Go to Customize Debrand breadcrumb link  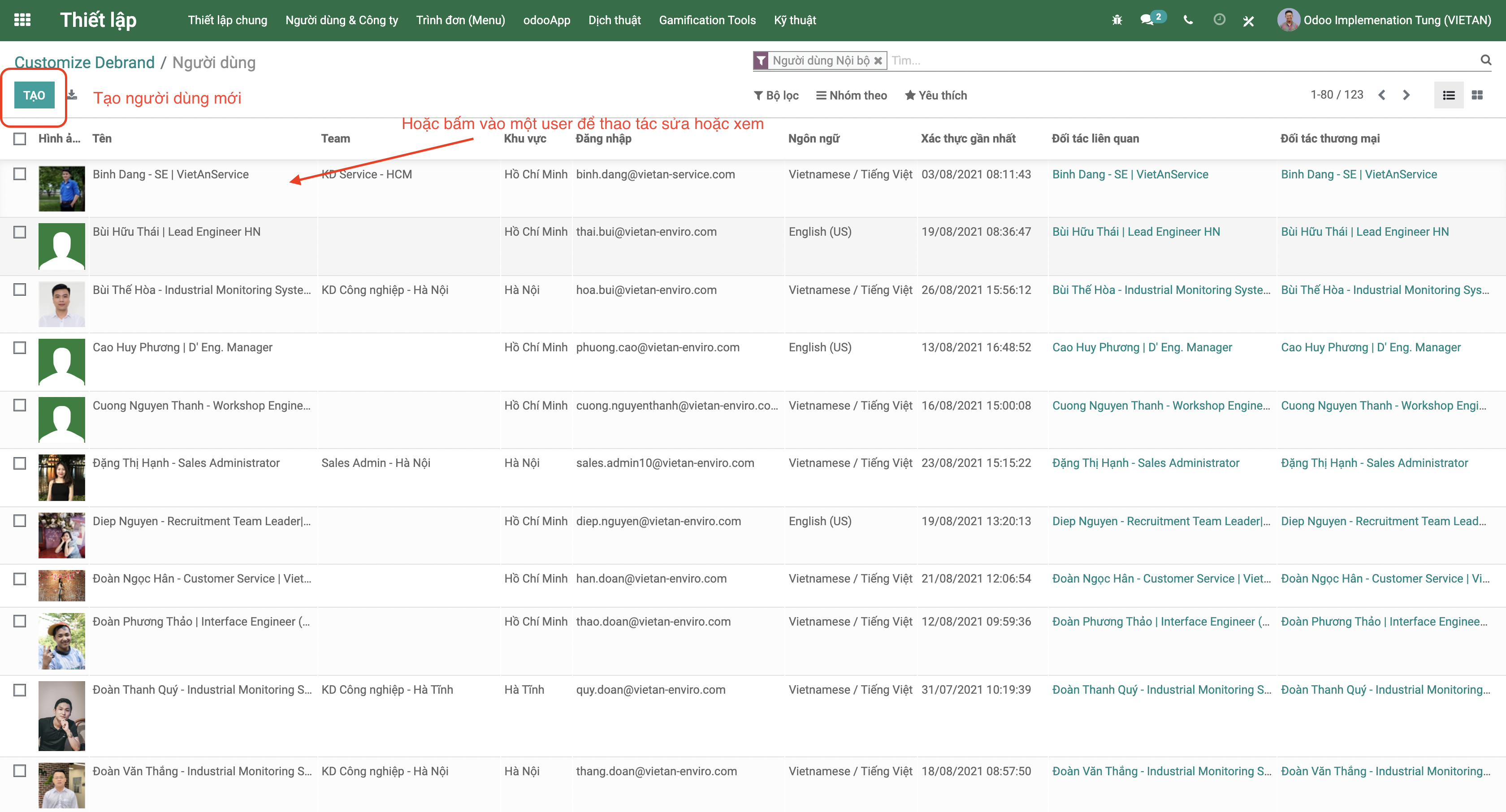point(84,63)
